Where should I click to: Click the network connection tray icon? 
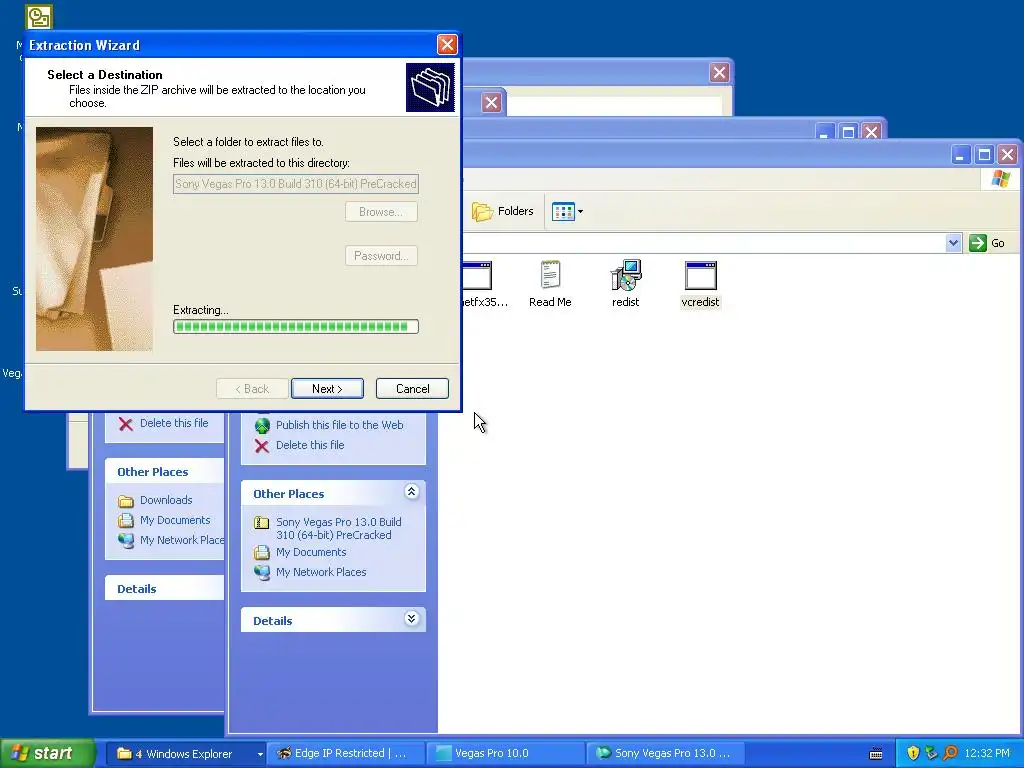(x=931, y=754)
